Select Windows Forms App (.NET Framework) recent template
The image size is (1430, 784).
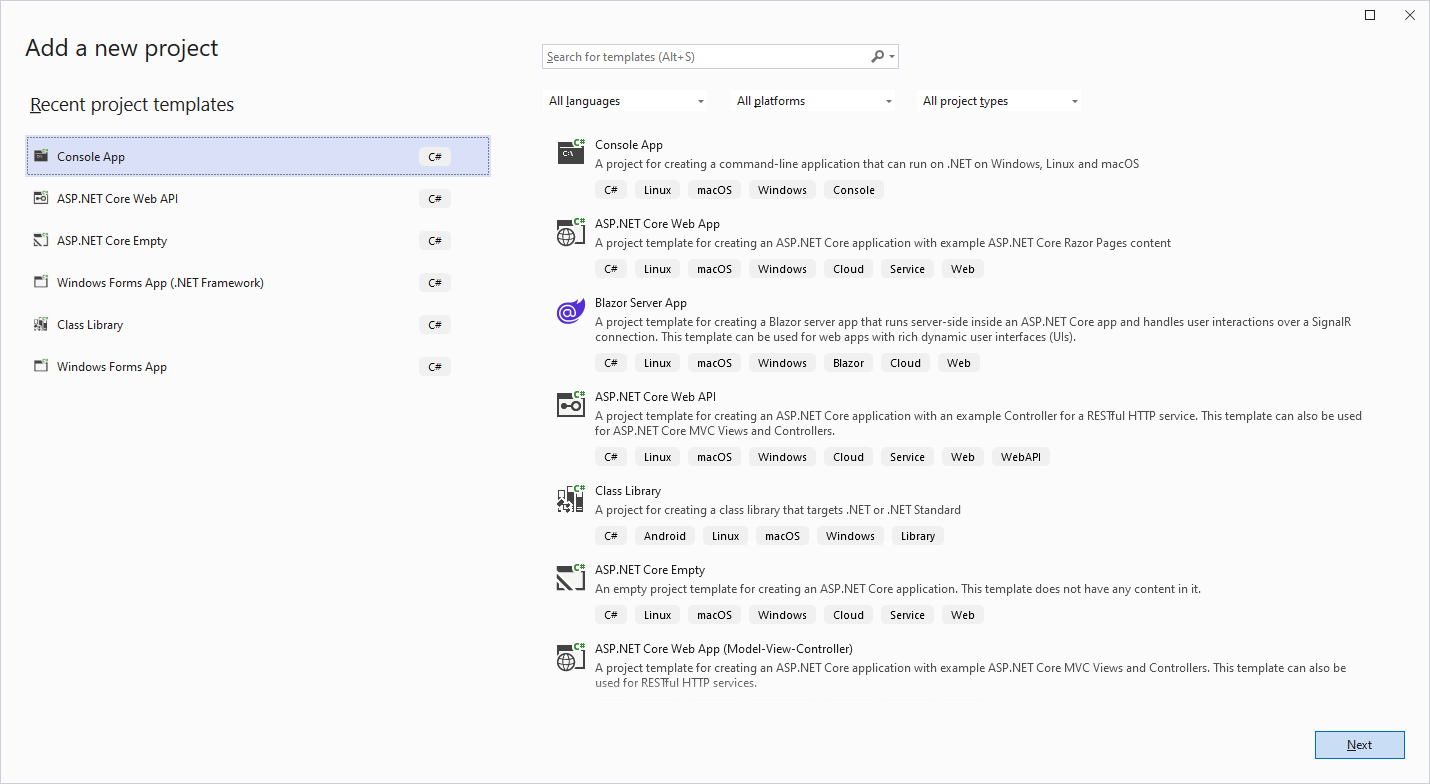coord(258,282)
